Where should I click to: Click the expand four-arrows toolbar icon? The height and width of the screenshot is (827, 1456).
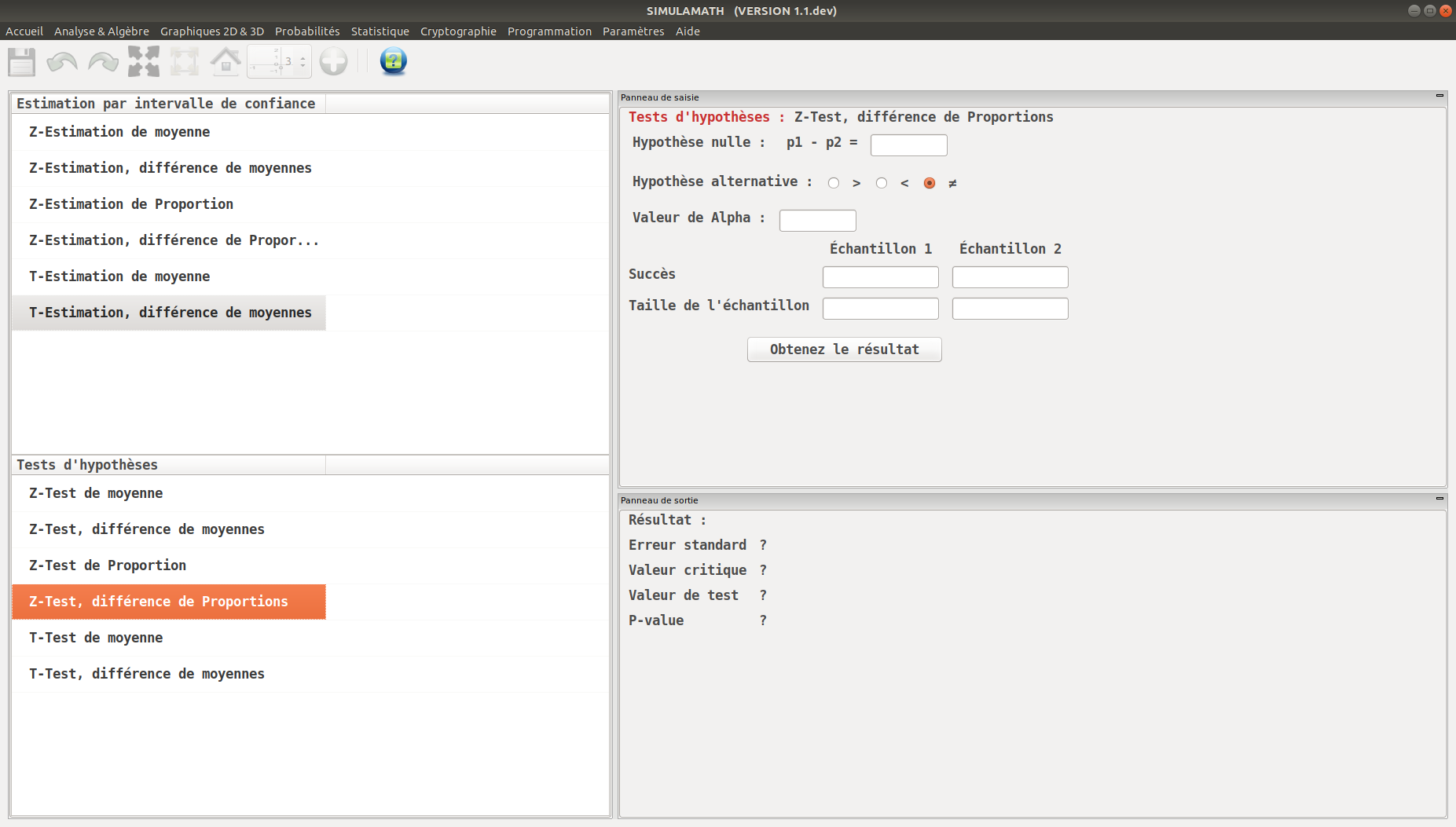[144, 61]
